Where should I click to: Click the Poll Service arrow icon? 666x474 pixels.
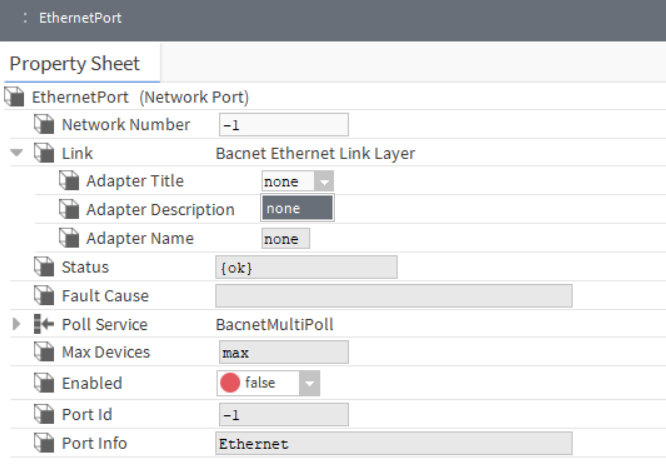point(43,325)
